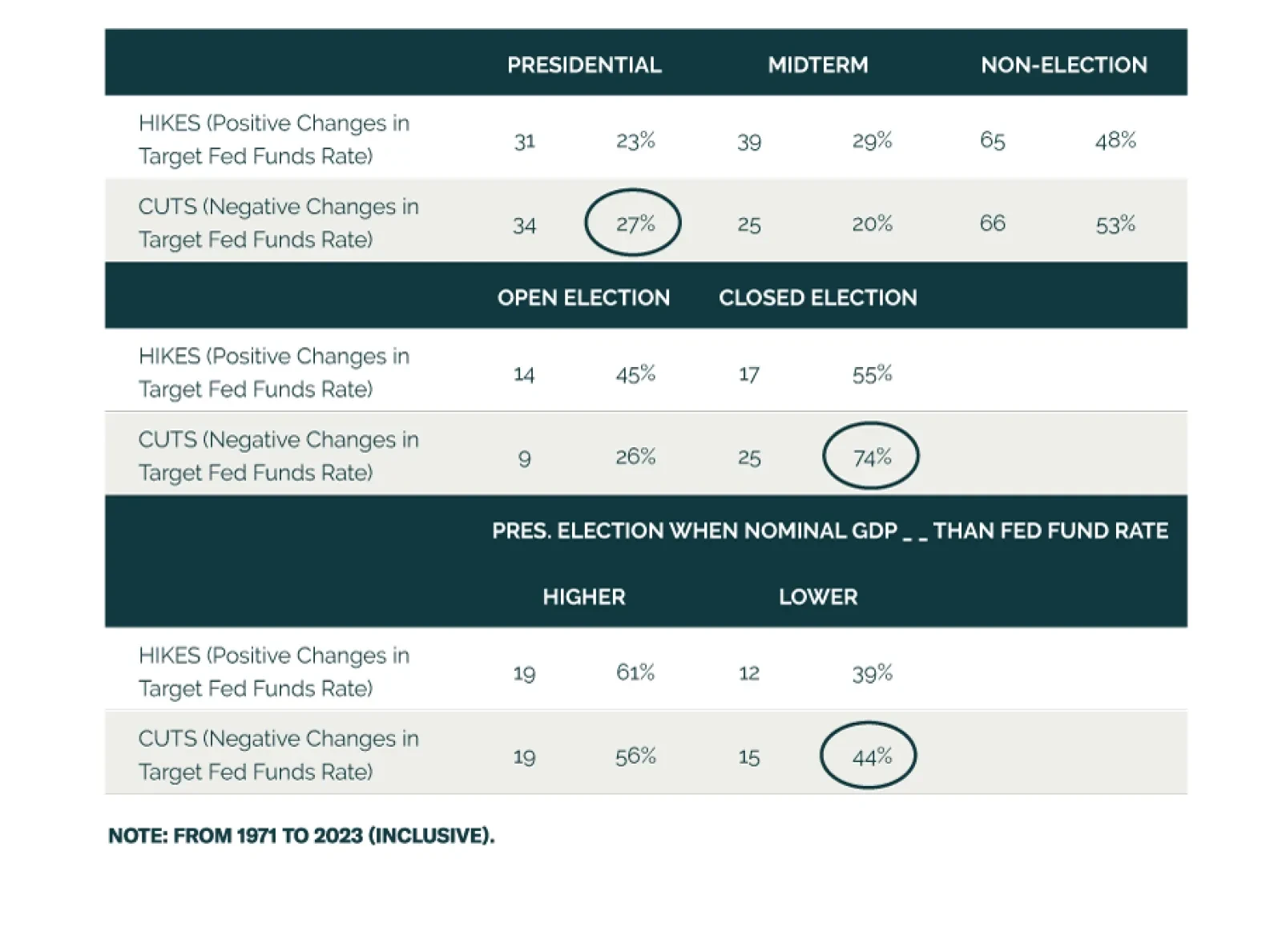Viewport: 1282px width, 952px height.
Task: Click the circled 44% value
Action: [x=871, y=756]
